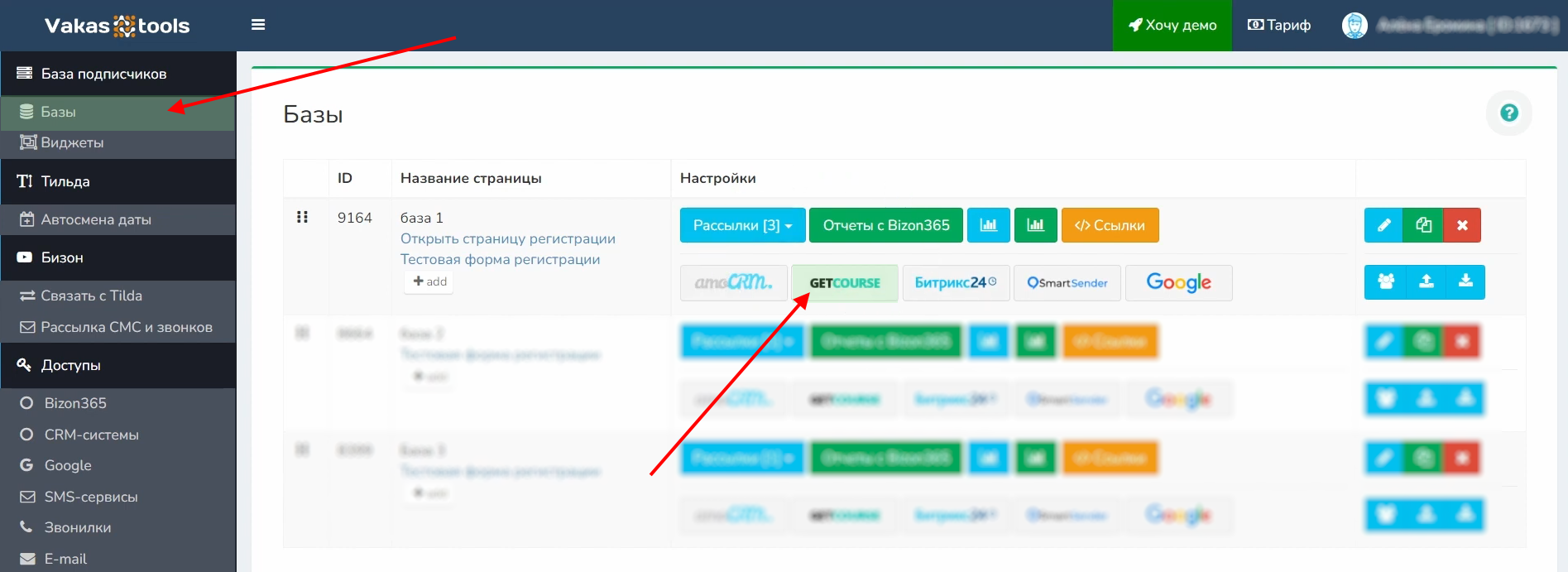This screenshot has width=1568, height=572.
Task: Open the help question mark icon
Action: click(x=1508, y=113)
